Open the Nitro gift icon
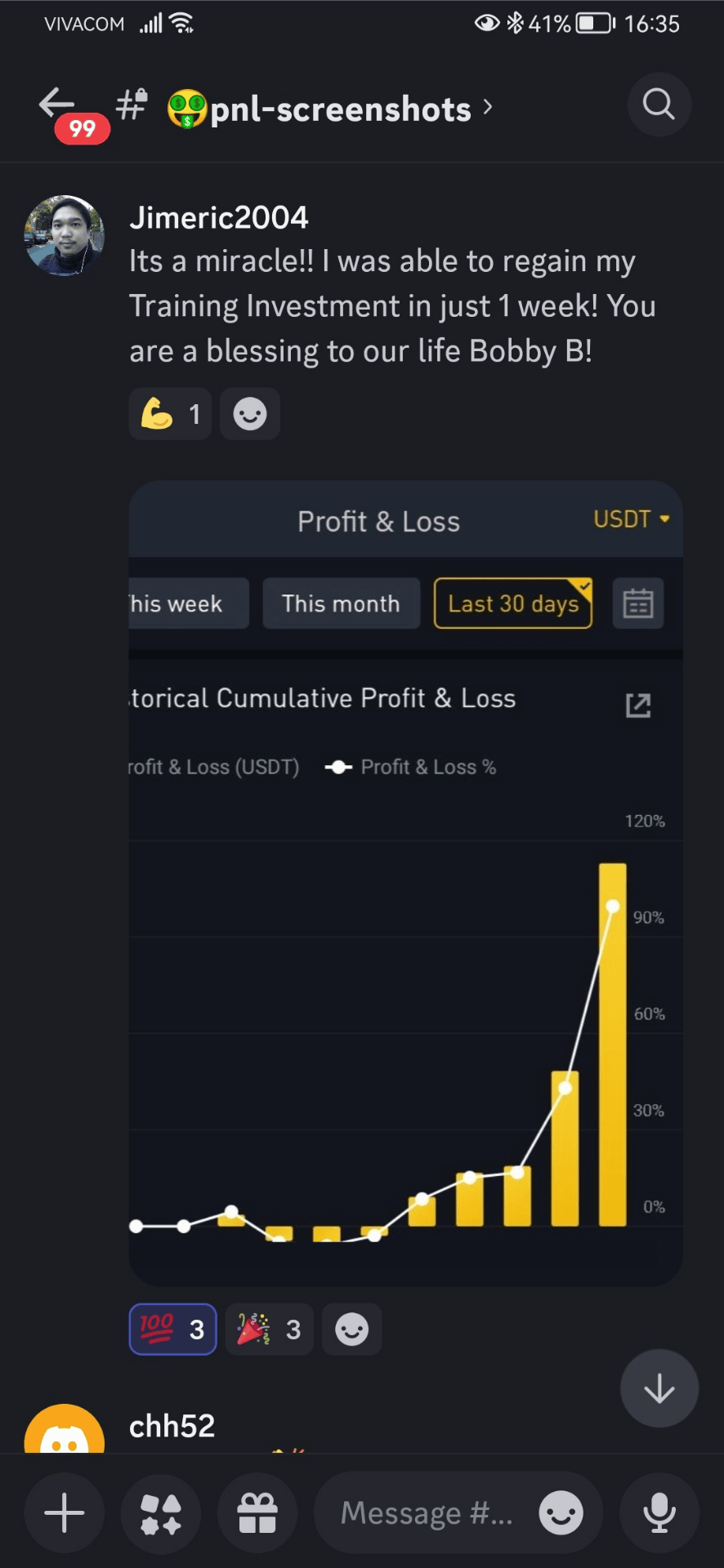The width and height of the screenshot is (724, 1568). 257,1513
